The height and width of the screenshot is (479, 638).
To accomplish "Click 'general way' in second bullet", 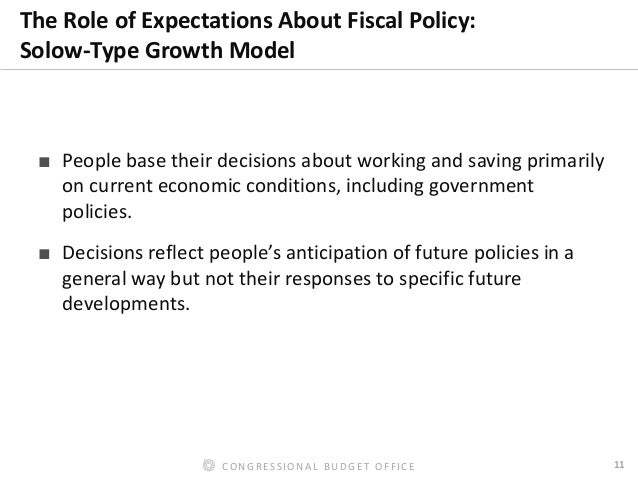I will (x=114, y=280).
